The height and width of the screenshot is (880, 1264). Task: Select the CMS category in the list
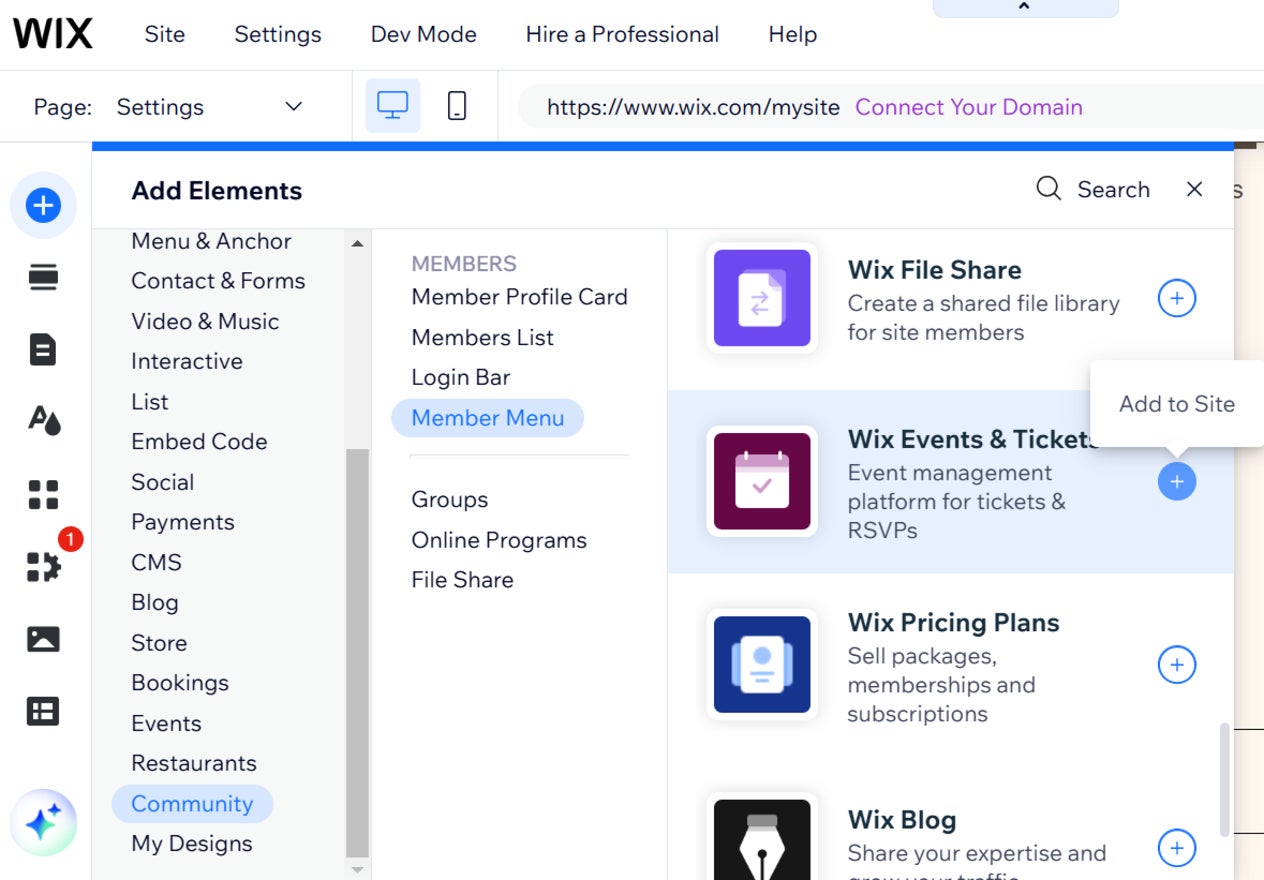[x=157, y=562]
